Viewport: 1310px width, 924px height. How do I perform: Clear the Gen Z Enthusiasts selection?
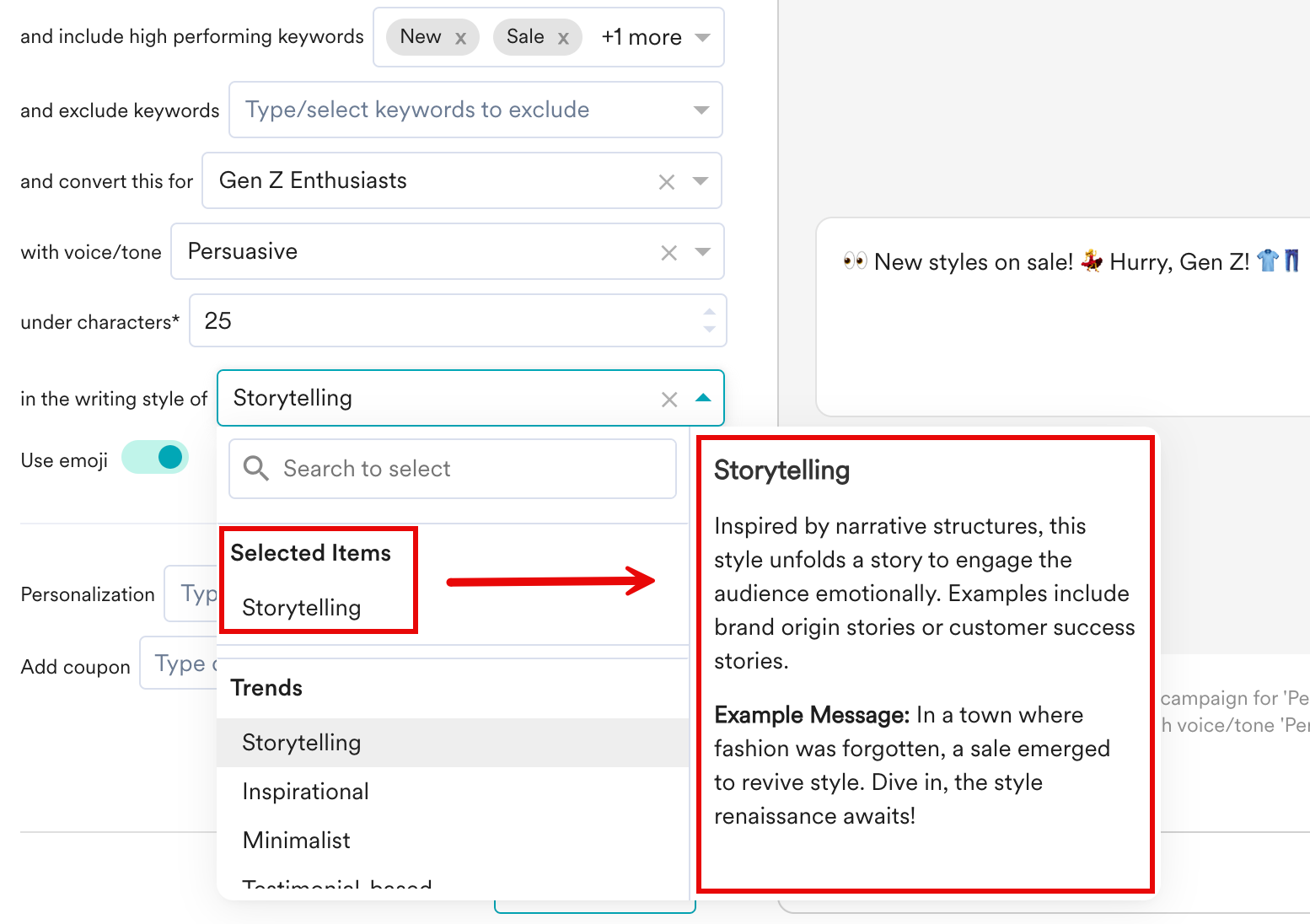[x=666, y=182]
